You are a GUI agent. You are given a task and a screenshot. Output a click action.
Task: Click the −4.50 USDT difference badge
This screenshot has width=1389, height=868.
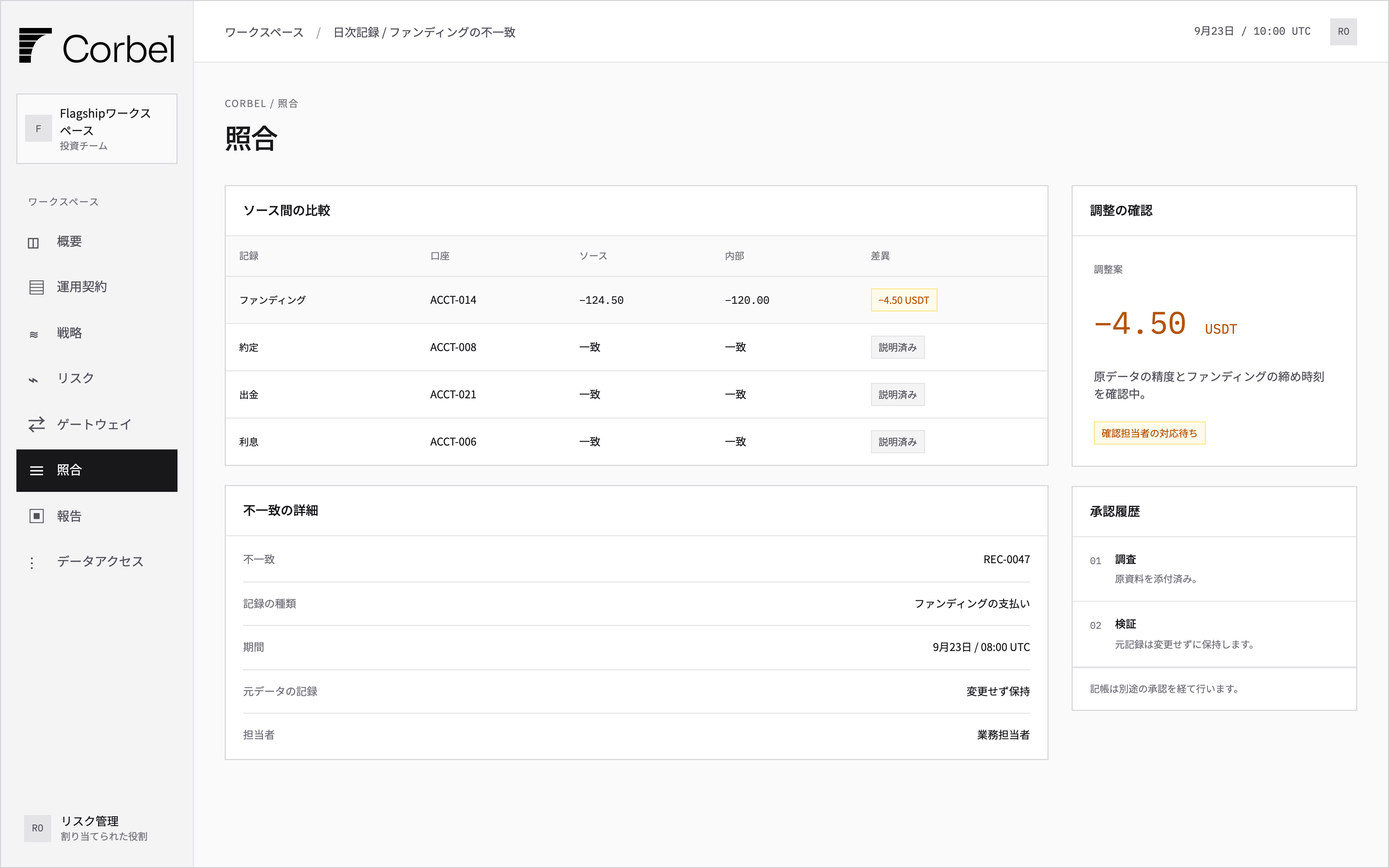[x=903, y=300]
